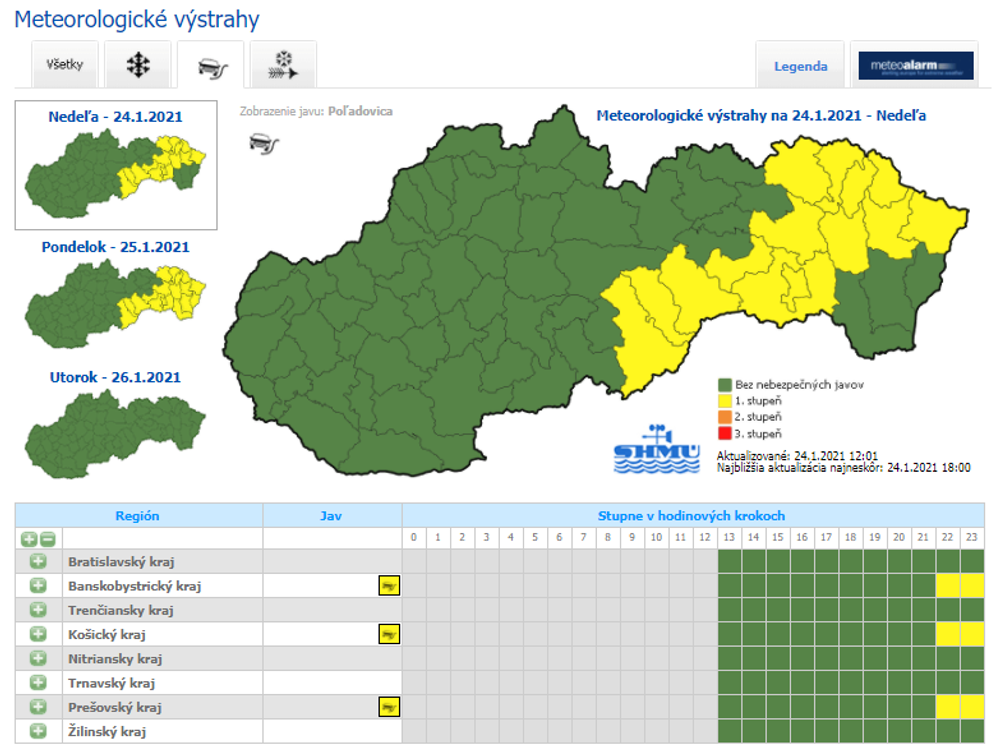The height and width of the screenshot is (756, 1000).
Task: Select the wind warning tab icon
Action: [x=138, y=64]
